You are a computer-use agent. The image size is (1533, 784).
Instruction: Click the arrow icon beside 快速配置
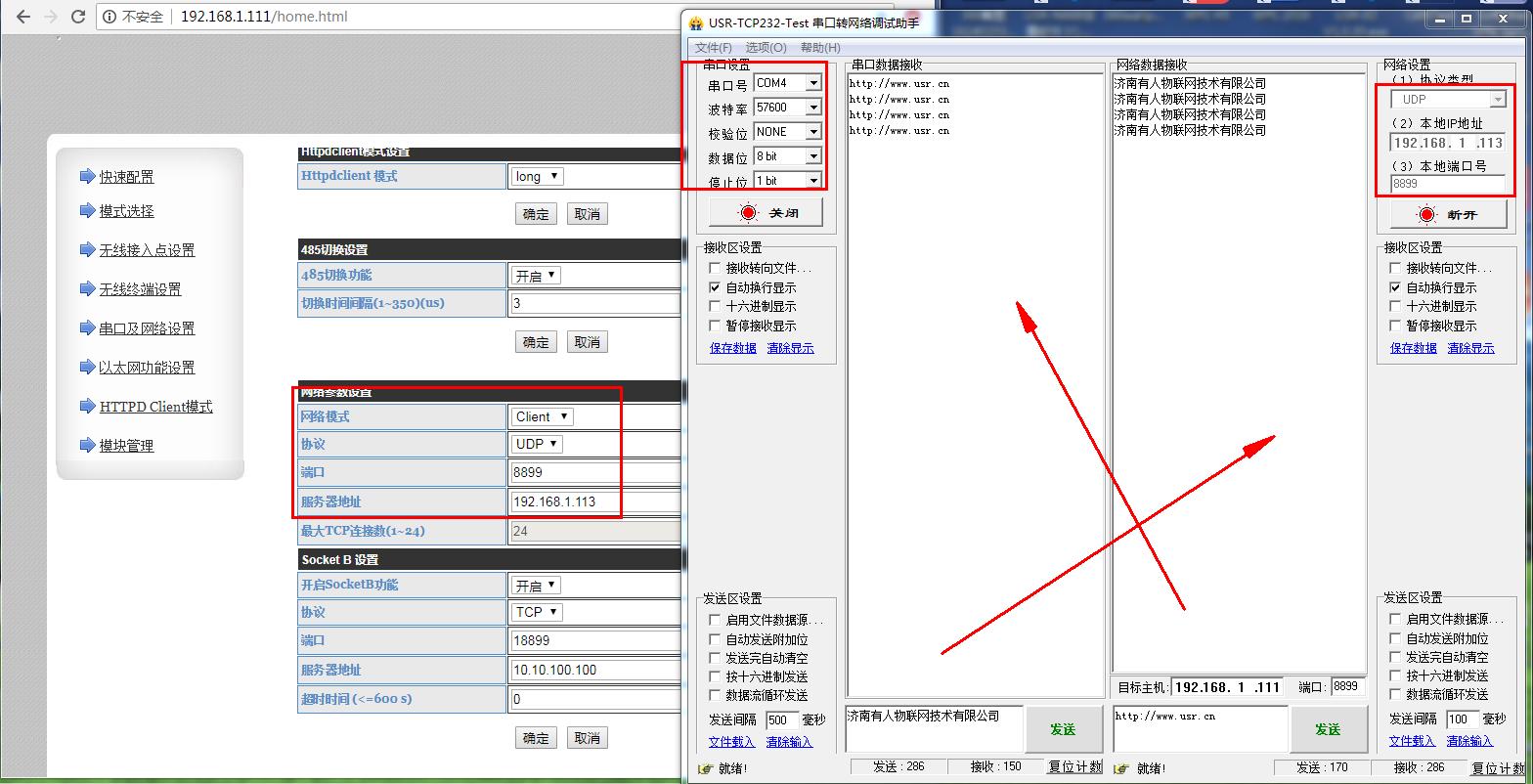point(87,176)
